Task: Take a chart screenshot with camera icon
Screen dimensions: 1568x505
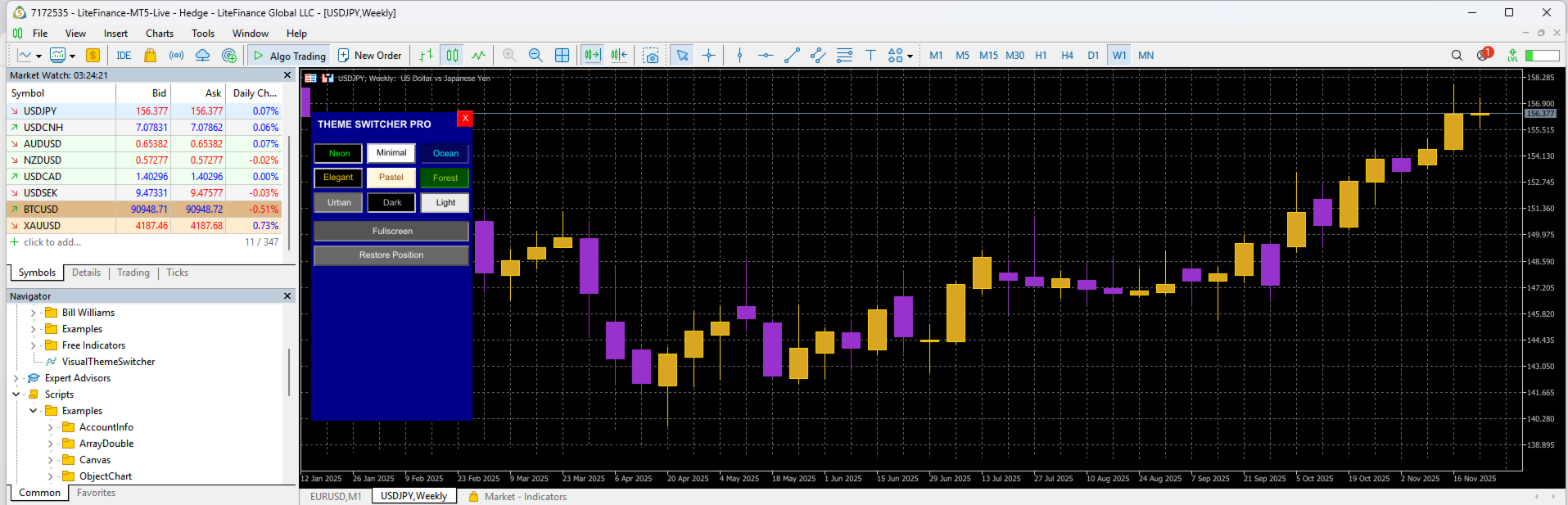Action: (651, 56)
